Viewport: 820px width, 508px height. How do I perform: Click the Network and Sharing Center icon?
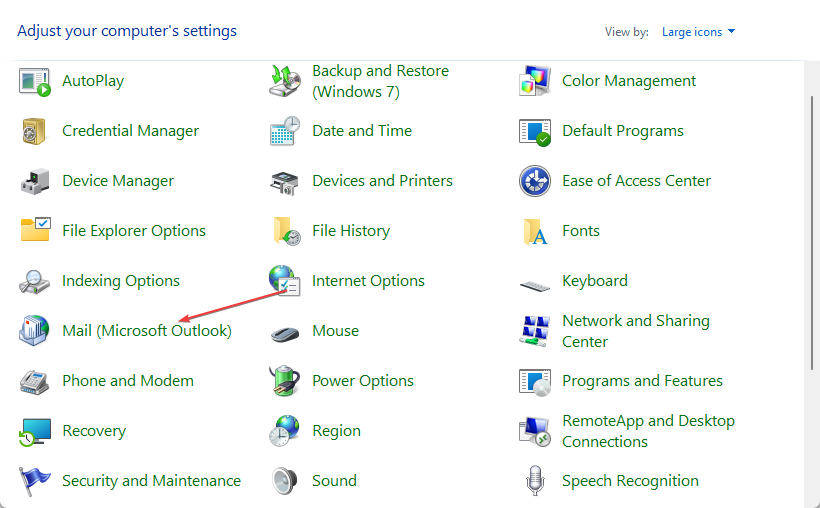(x=534, y=331)
